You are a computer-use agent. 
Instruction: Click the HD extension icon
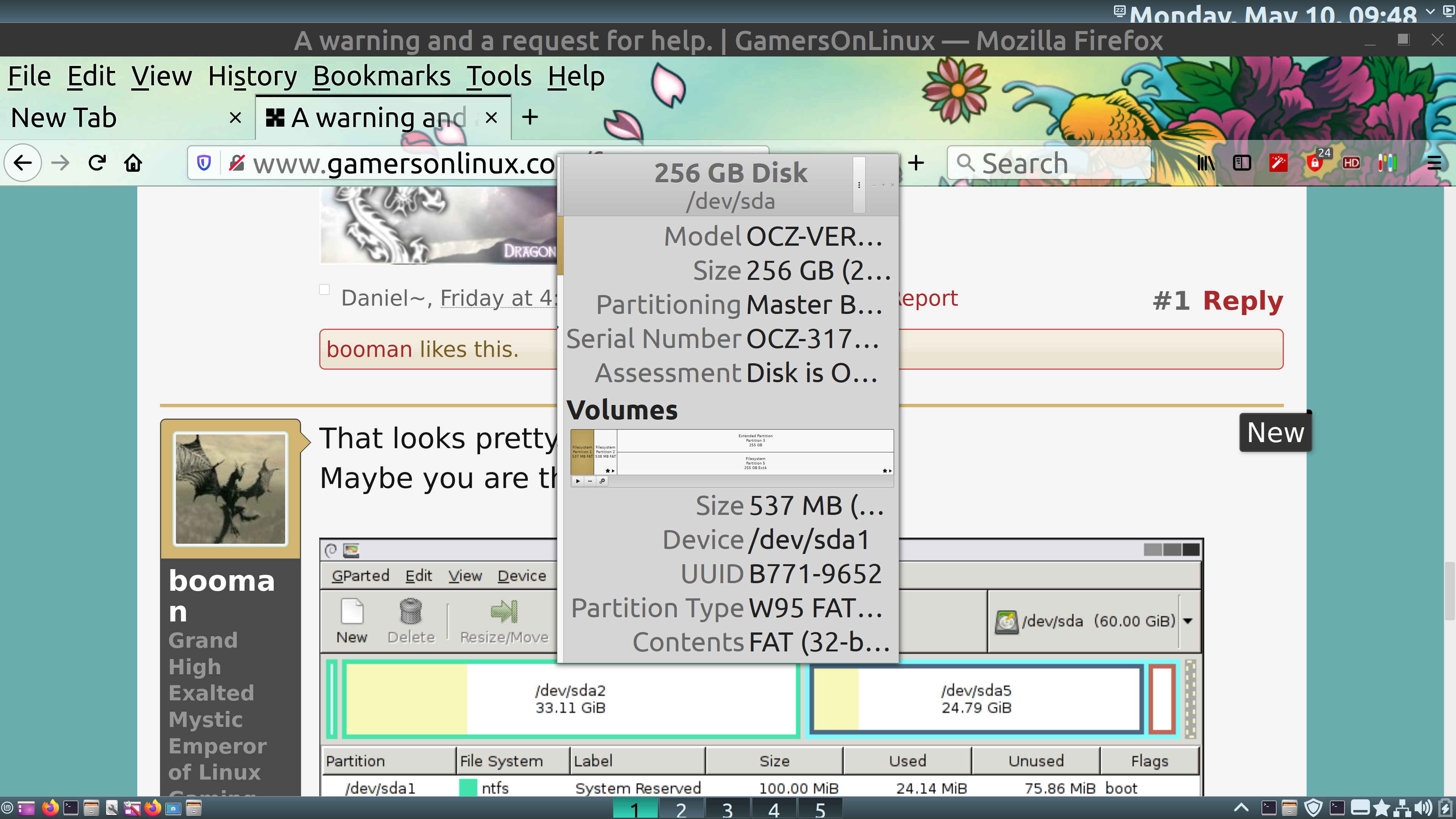[x=1351, y=163]
